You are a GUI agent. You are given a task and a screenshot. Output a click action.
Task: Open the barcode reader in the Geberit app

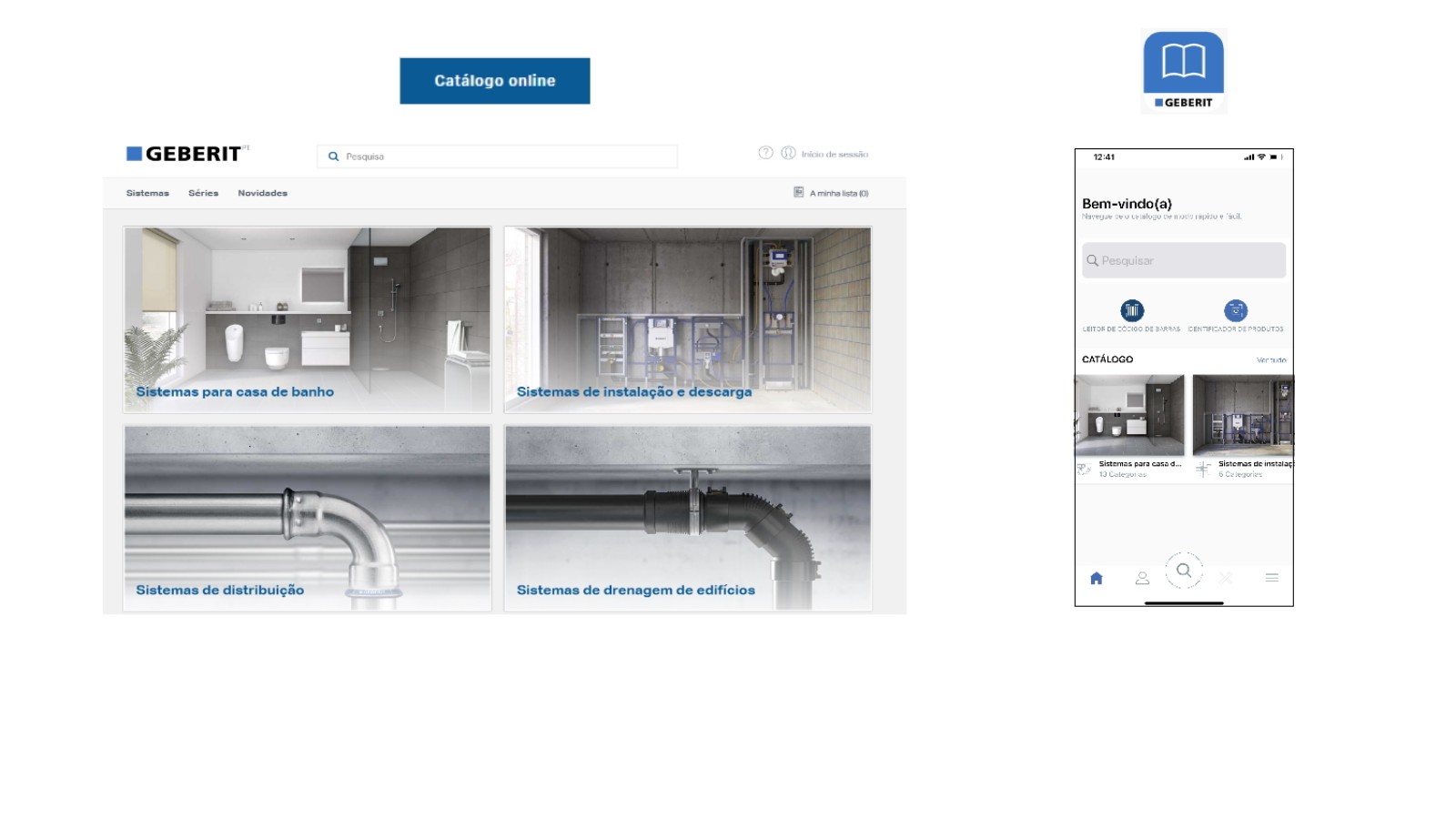click(x=1131, y=309)
